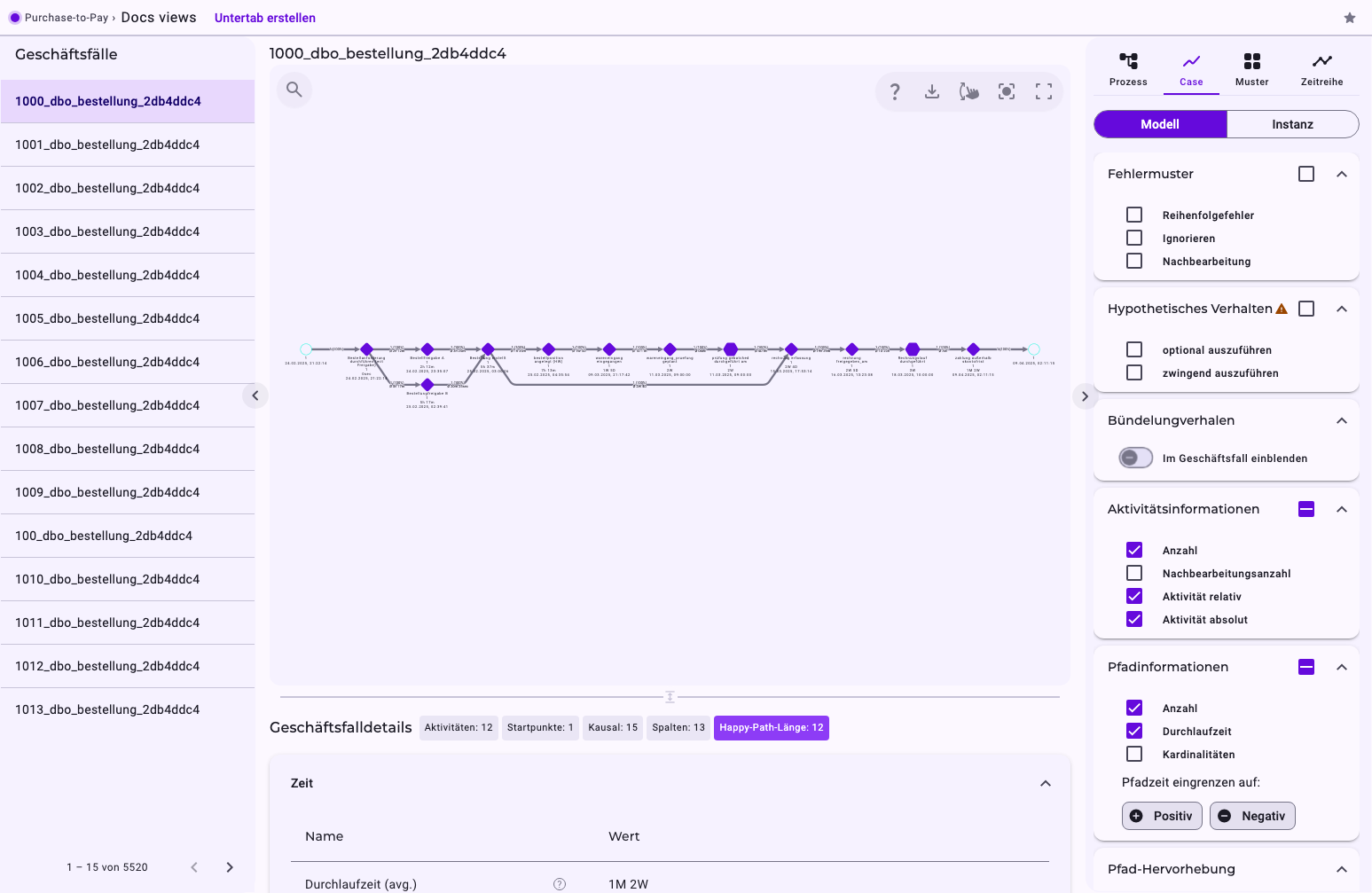Enter fullscreen mode for the diagram
Image resolution: width=1372 pixels, height=893 pixels.
pyautogui.click(x=1044, y=91)
